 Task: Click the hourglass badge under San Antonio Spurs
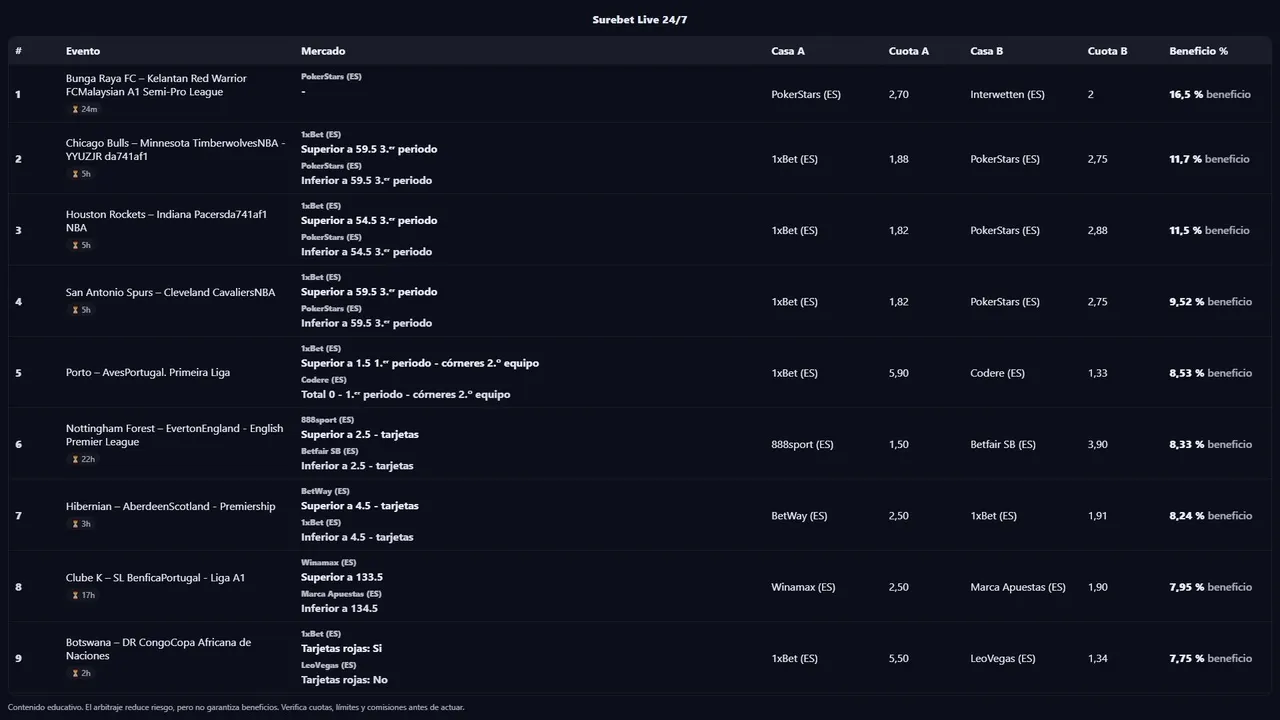point(81,310)
